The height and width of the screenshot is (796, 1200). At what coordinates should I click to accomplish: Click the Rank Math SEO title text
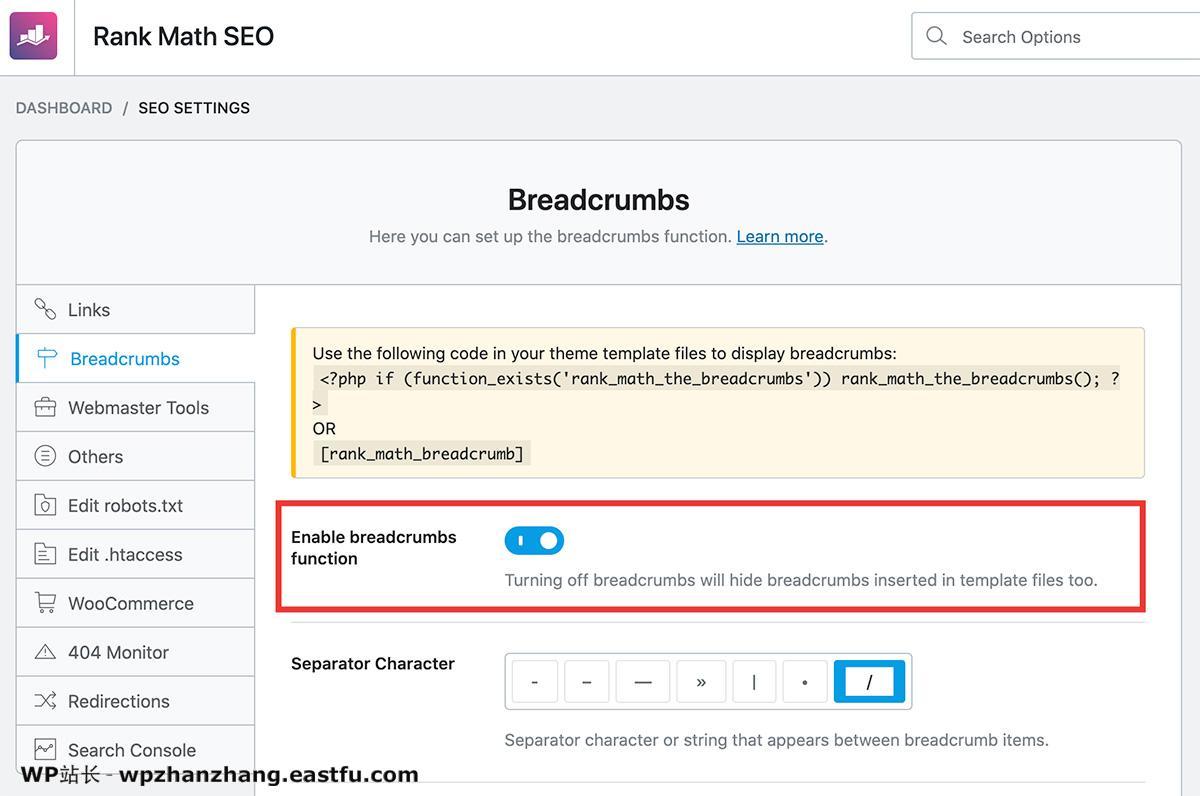tap(183, 37)
